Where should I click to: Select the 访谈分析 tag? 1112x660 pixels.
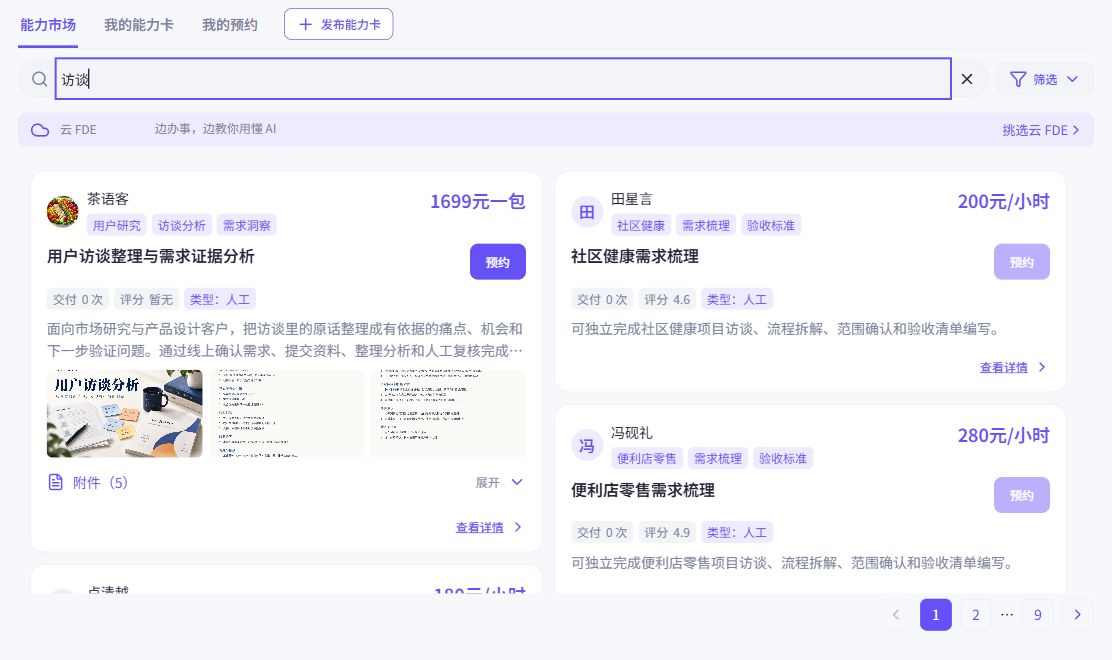pyautogui.click(x=182, y=225)
